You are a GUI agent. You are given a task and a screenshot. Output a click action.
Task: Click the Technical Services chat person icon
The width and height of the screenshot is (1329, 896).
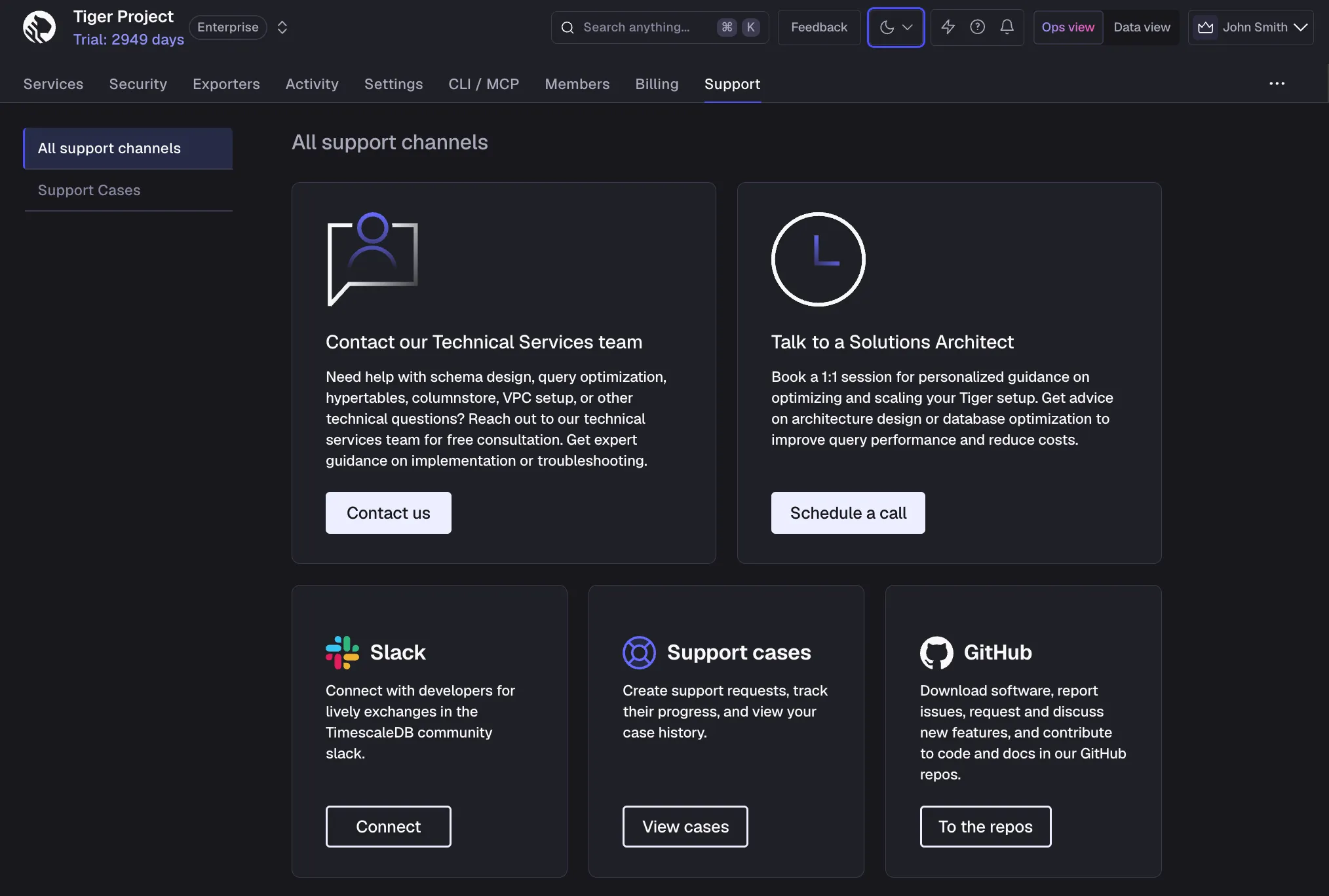pos(372,259)
